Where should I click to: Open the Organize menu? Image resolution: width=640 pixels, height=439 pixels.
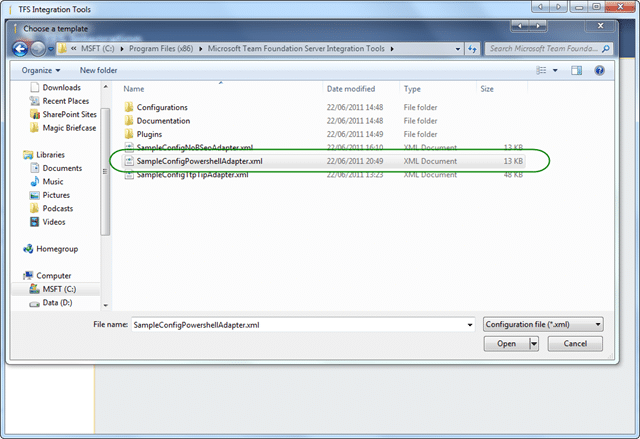click(41, 70)
